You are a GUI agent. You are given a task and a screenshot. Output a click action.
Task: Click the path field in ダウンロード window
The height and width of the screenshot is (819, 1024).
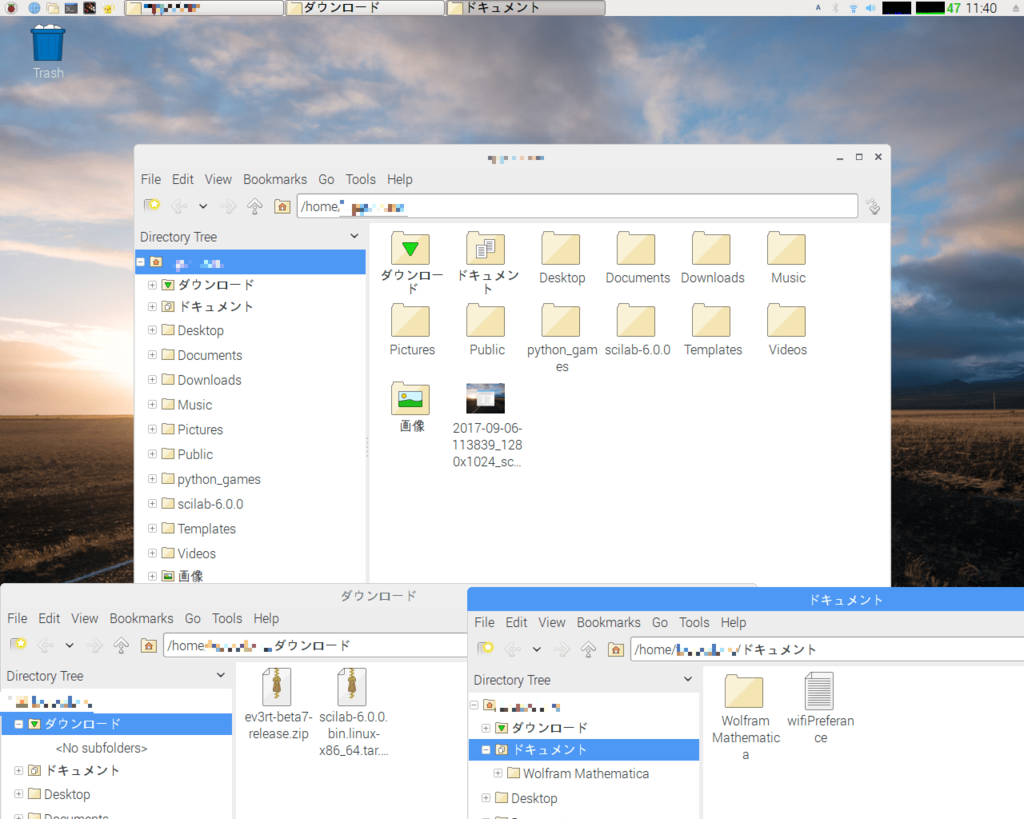[x=316, y=645]
